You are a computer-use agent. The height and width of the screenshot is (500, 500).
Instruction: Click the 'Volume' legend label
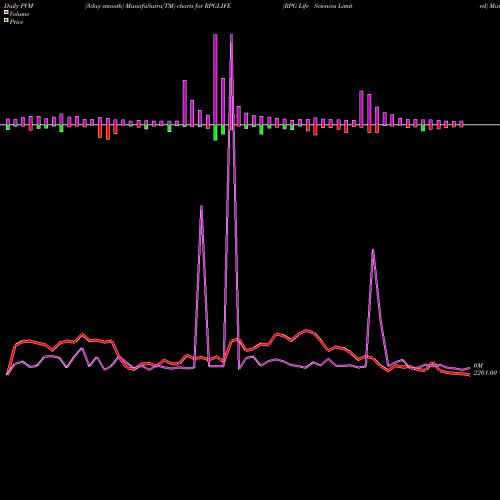[19, 14]
